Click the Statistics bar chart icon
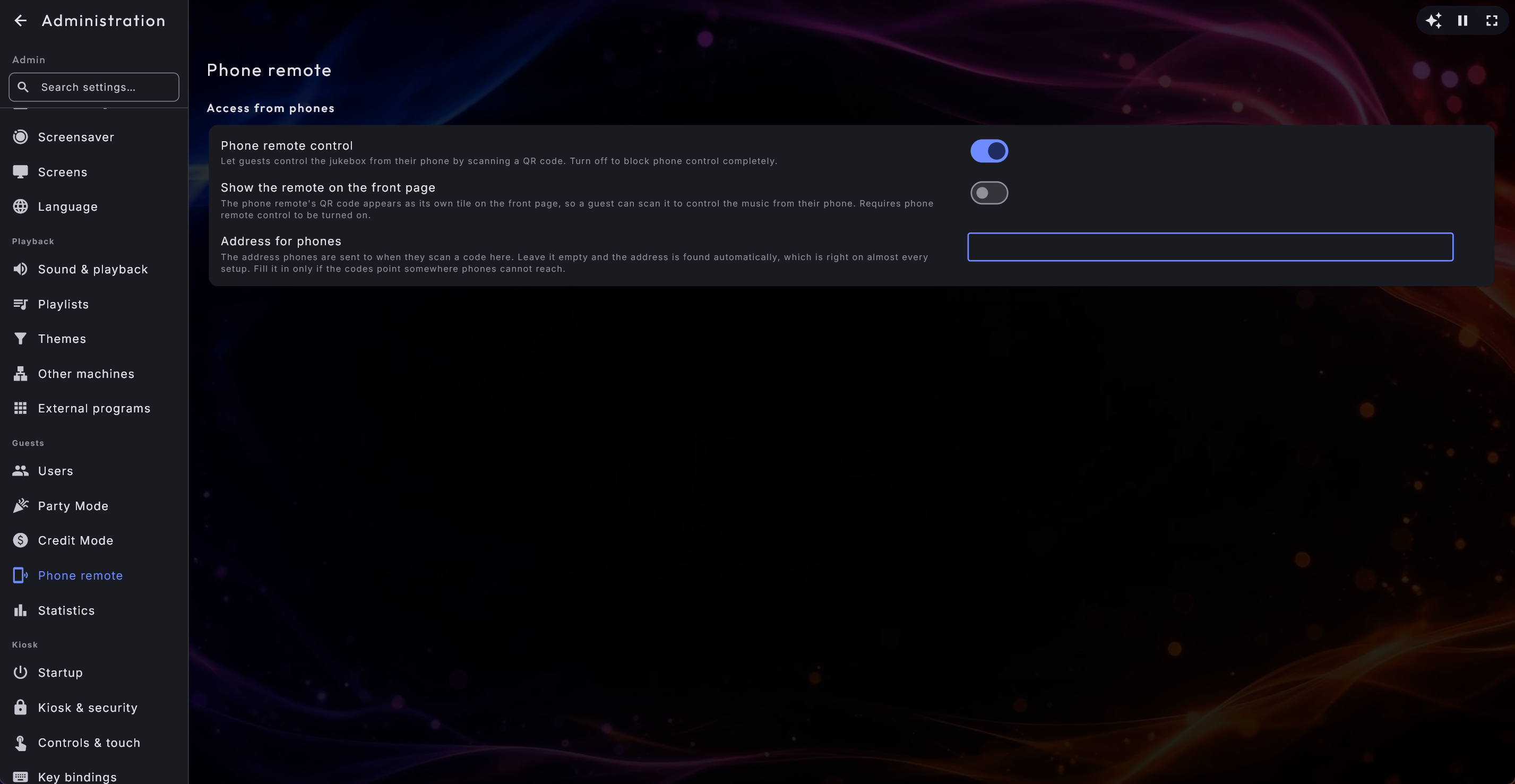This screenshot has width=1515, height=784. pos(21,610)
